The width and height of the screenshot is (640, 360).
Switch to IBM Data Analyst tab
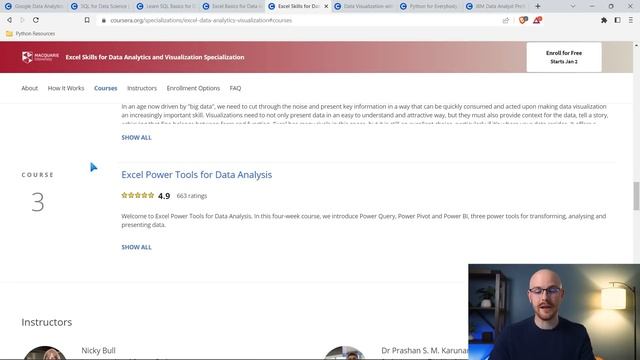(496, 6)
